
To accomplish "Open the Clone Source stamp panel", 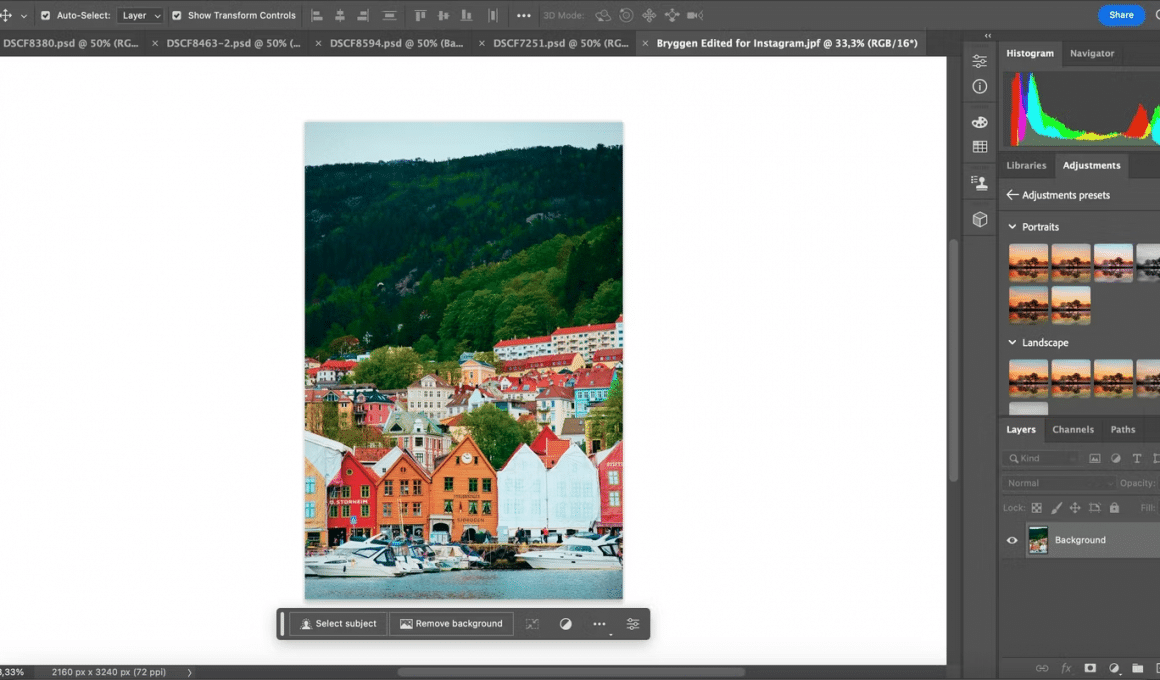I will tap(980, 183).
